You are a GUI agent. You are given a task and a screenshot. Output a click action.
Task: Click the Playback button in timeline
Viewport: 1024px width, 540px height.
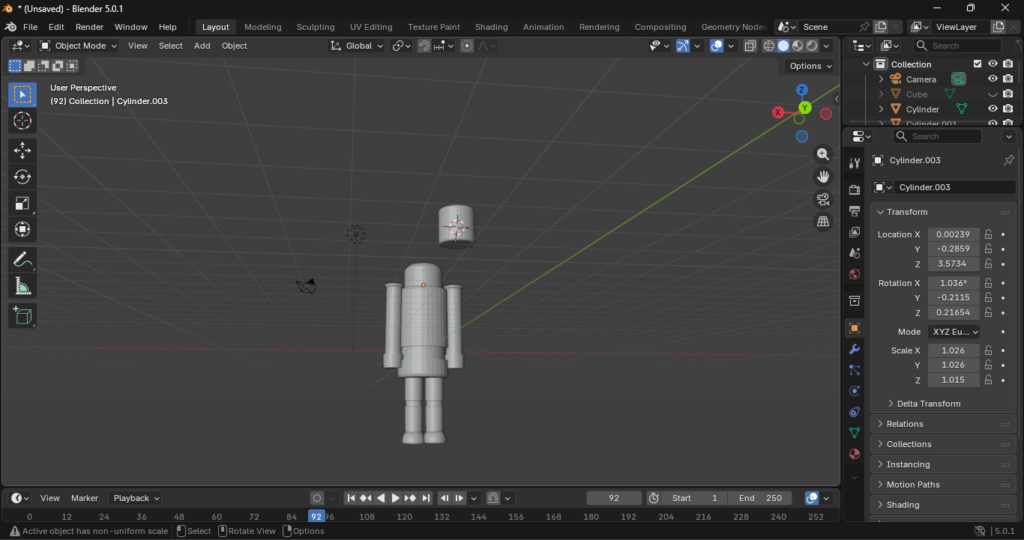[136, 498]
